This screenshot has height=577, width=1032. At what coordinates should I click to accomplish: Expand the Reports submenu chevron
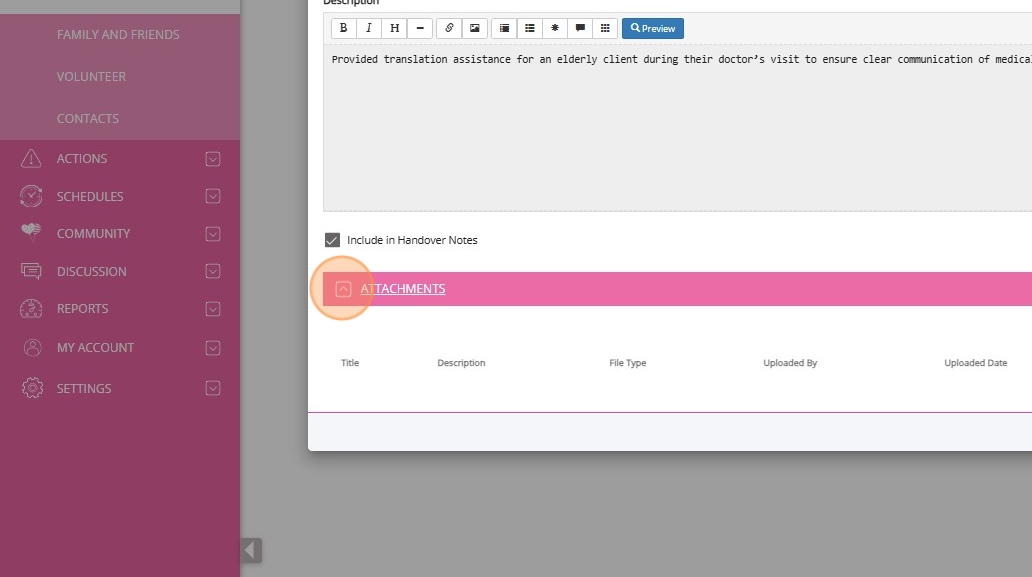(213, 309)
